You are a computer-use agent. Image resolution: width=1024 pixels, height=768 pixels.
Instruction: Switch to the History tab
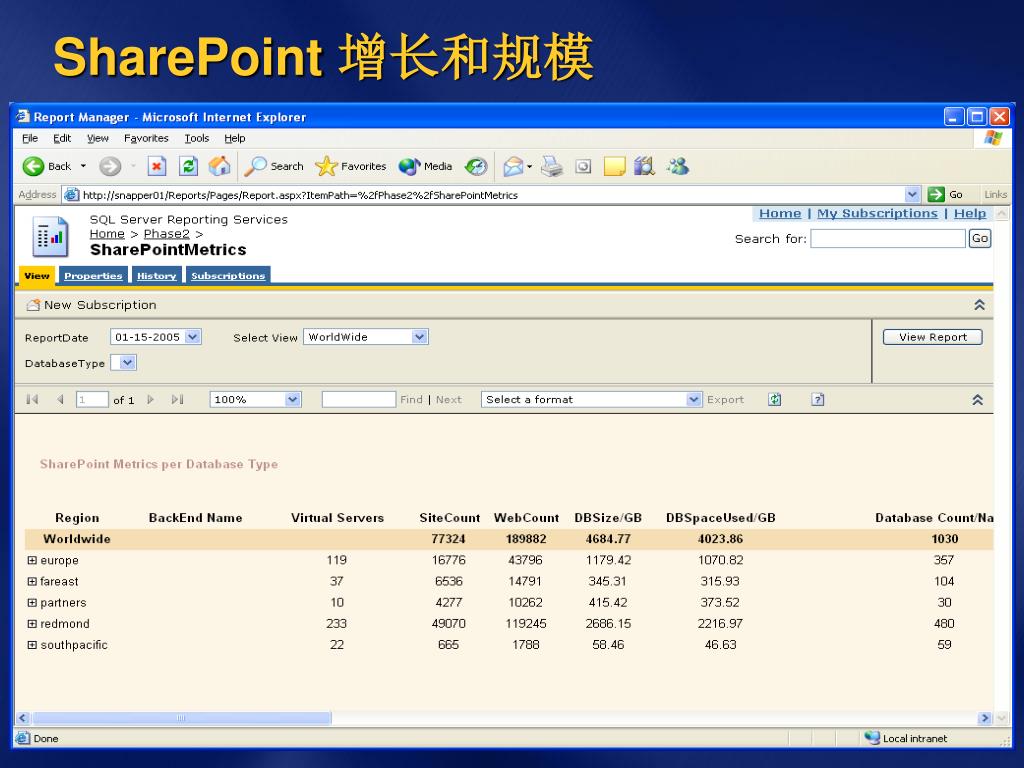pos(157,276)
